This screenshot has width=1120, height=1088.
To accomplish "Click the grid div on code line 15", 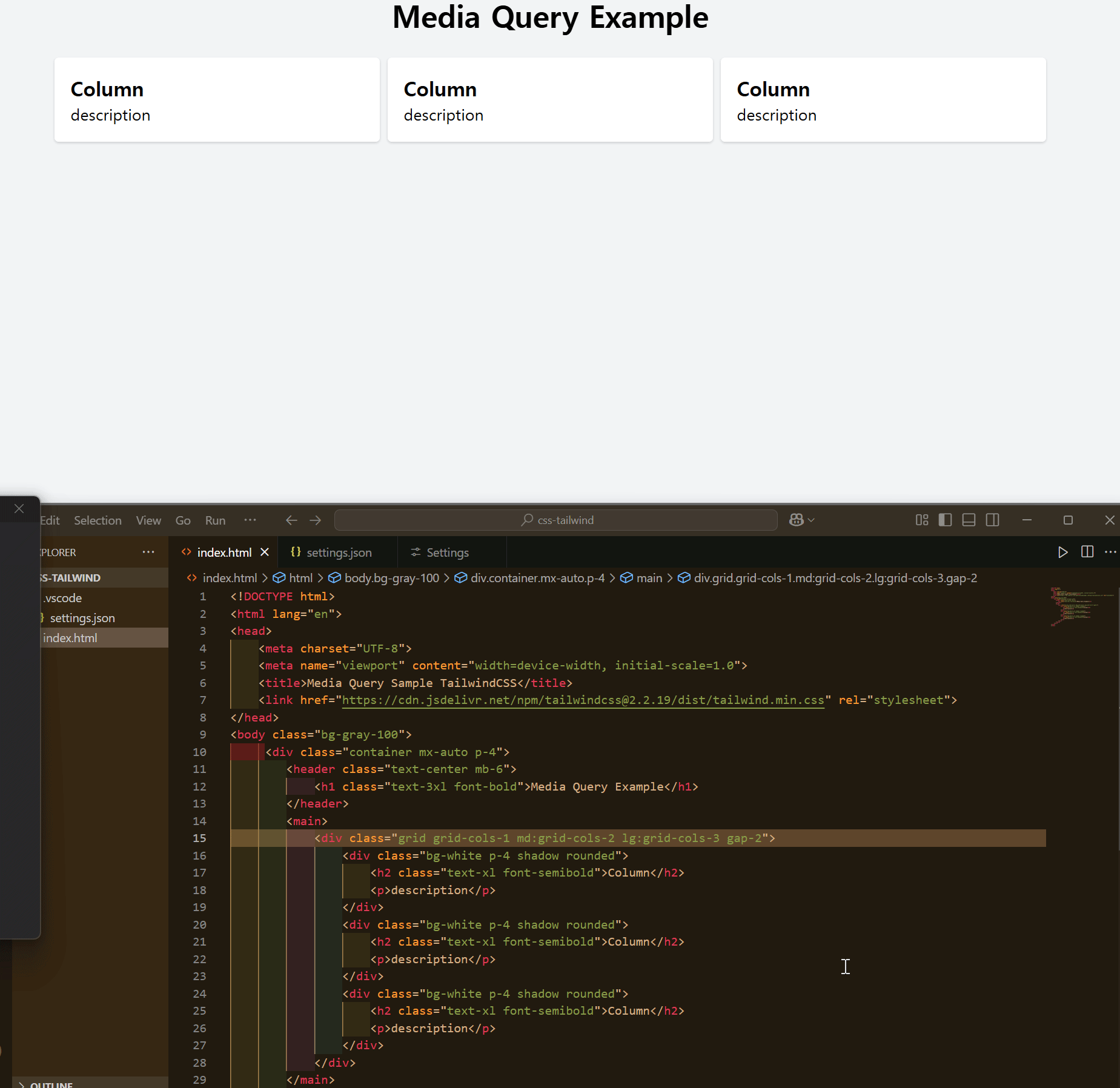I will [x=545, y=838].
